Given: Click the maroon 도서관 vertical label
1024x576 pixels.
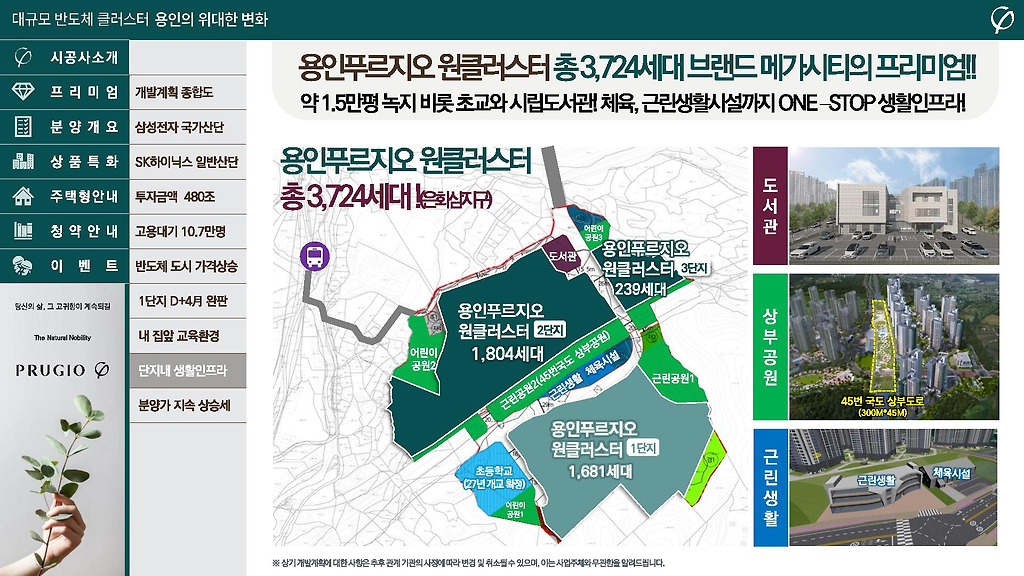Looking at the screenshot, I should pyautogui.click(x=770, y=206).
